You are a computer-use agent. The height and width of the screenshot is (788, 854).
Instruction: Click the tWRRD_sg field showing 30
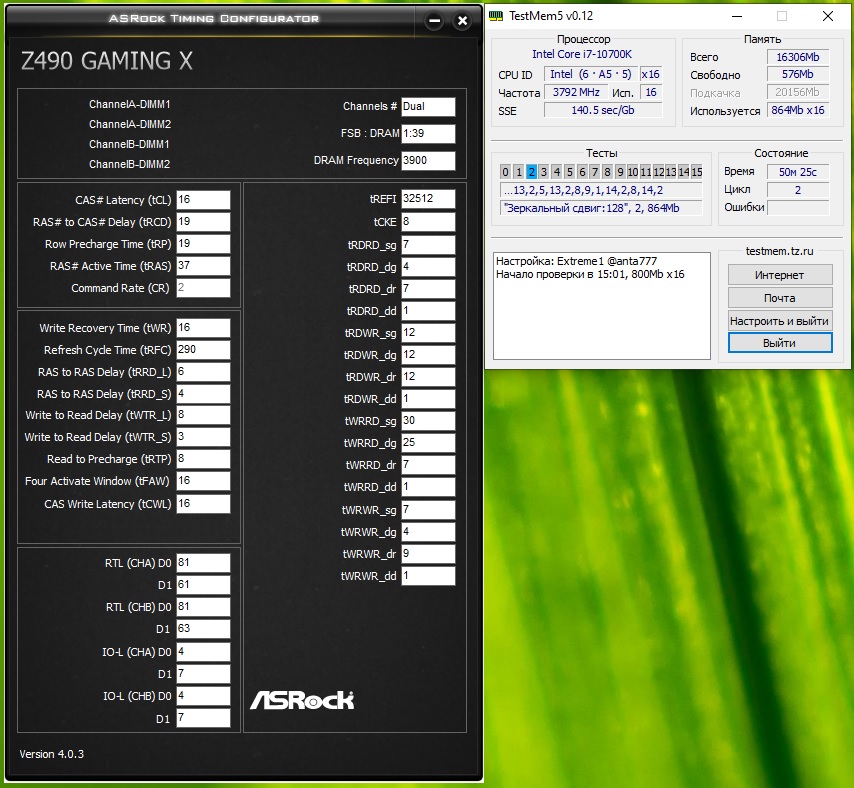[x=428, y=421]
